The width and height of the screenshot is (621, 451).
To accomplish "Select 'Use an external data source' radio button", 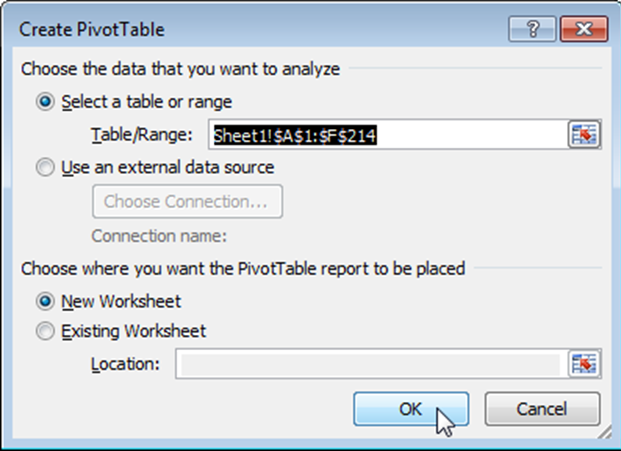I will click(45, 168).
